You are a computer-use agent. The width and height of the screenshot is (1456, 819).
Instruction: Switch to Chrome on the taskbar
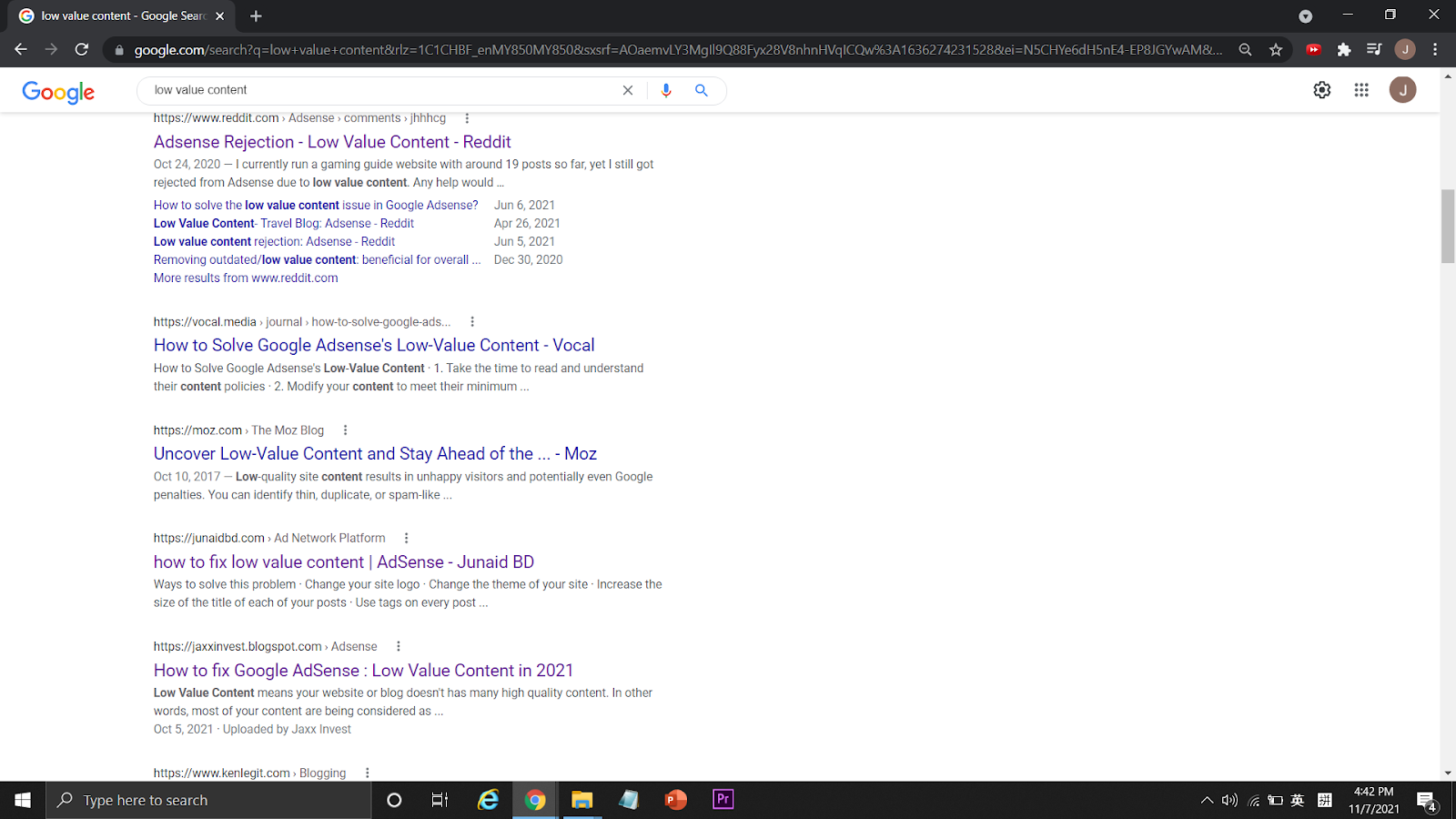point(535,800)
